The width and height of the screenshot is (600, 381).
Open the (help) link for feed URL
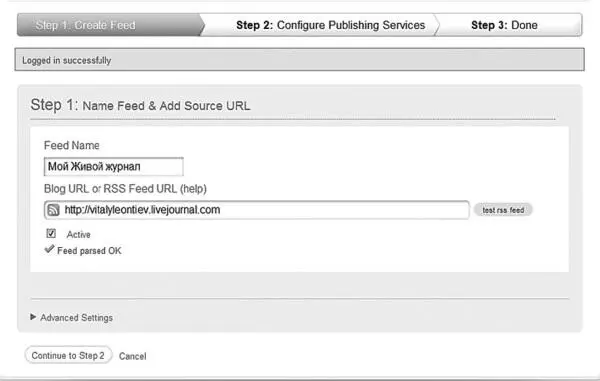(x=193, y=189)
